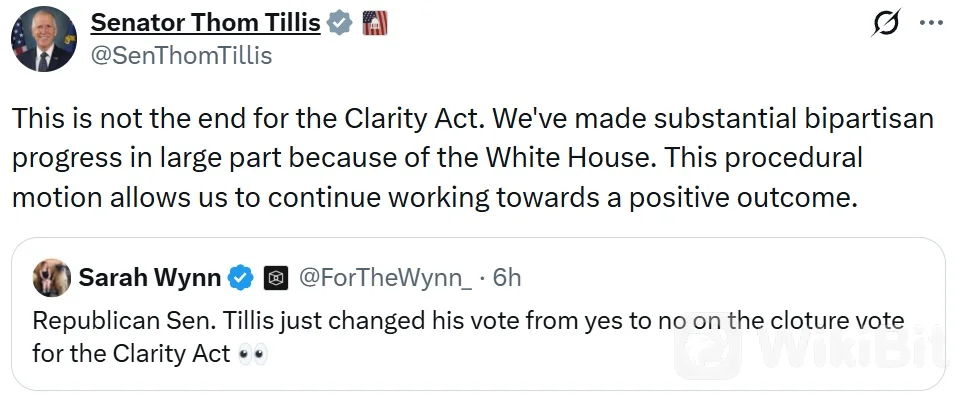
Task: Open the @ForTheWynn_ handle
Action: [386, 279]
